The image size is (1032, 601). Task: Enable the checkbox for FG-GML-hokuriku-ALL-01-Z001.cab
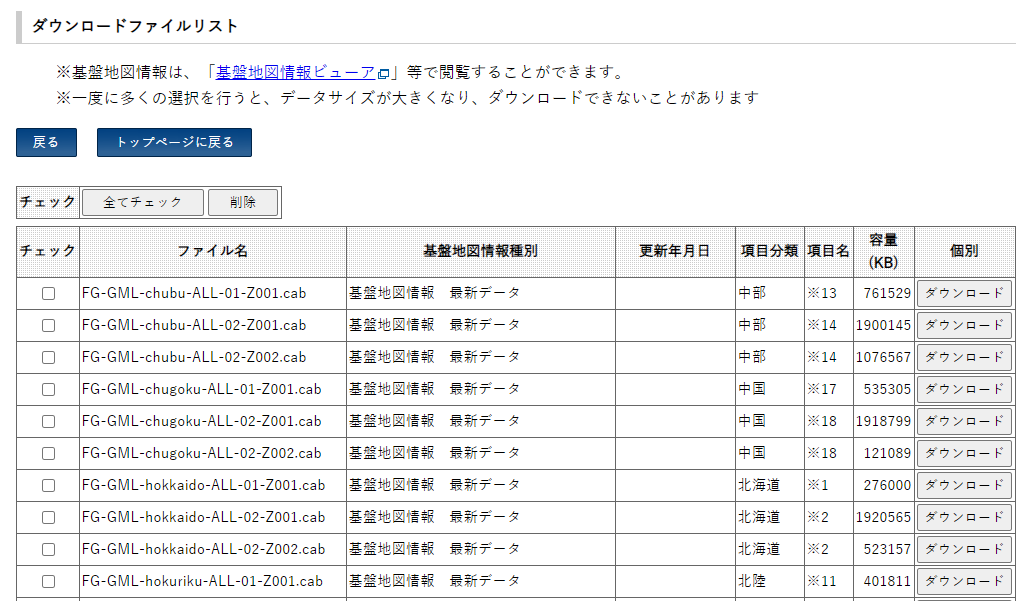coord(48,582)
